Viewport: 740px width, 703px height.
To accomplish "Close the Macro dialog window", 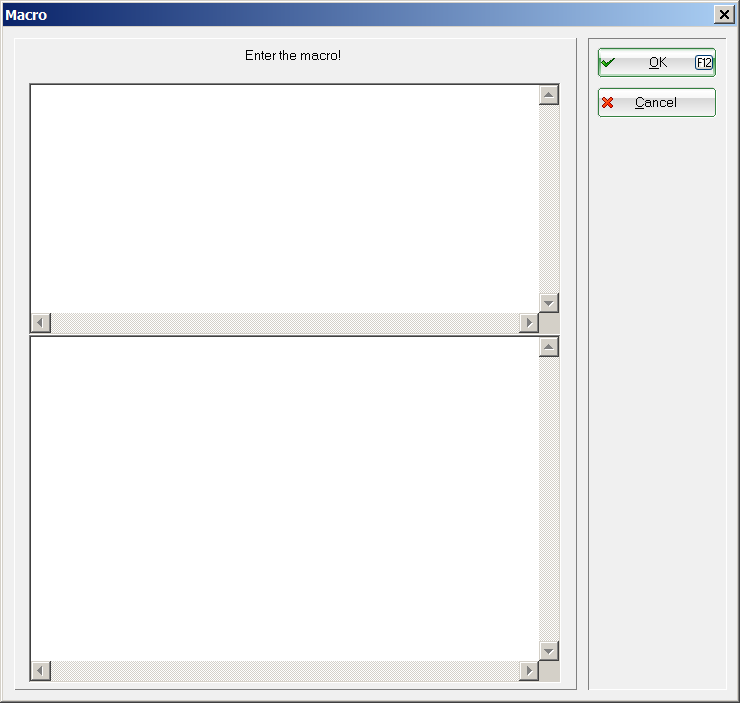I will (x=724, y=15).
